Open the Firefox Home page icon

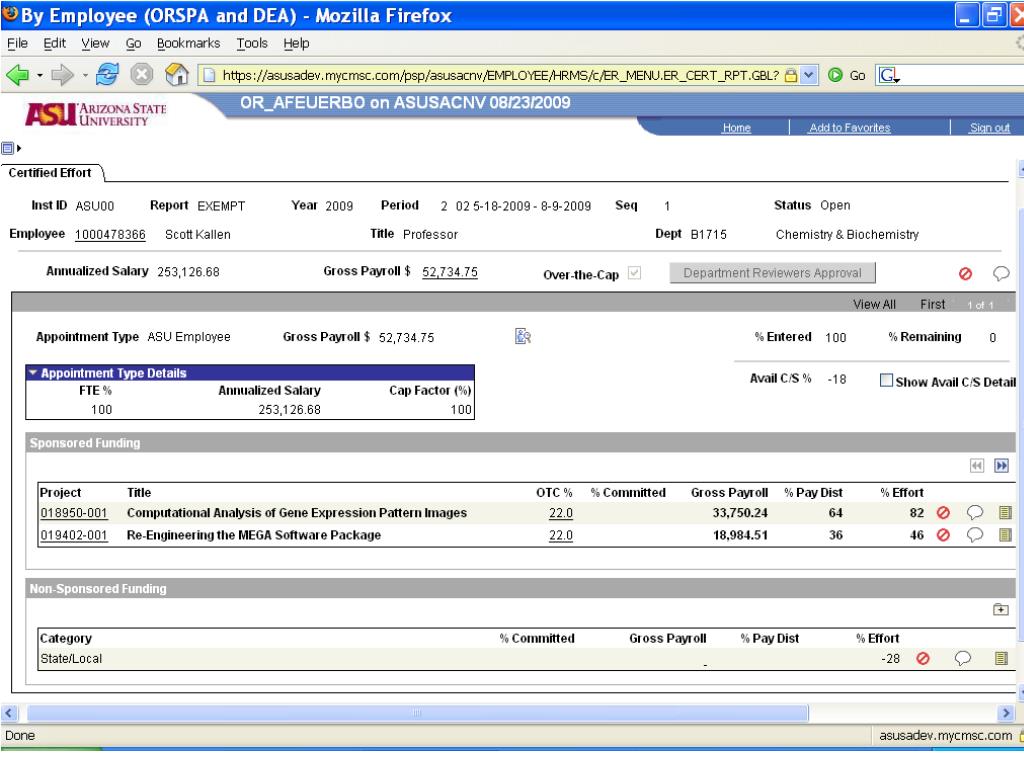[176, 74]
